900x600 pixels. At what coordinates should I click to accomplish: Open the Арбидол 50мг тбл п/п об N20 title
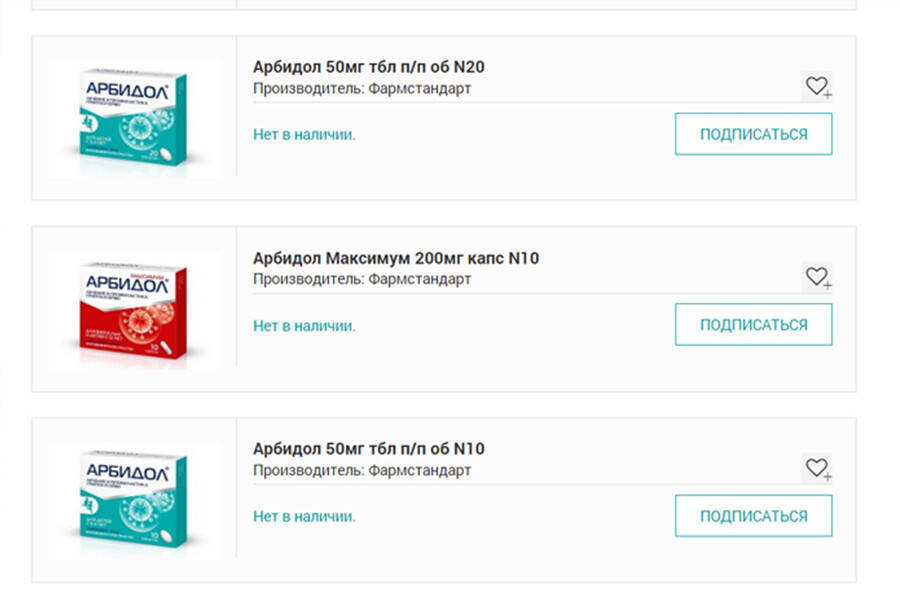369,67
